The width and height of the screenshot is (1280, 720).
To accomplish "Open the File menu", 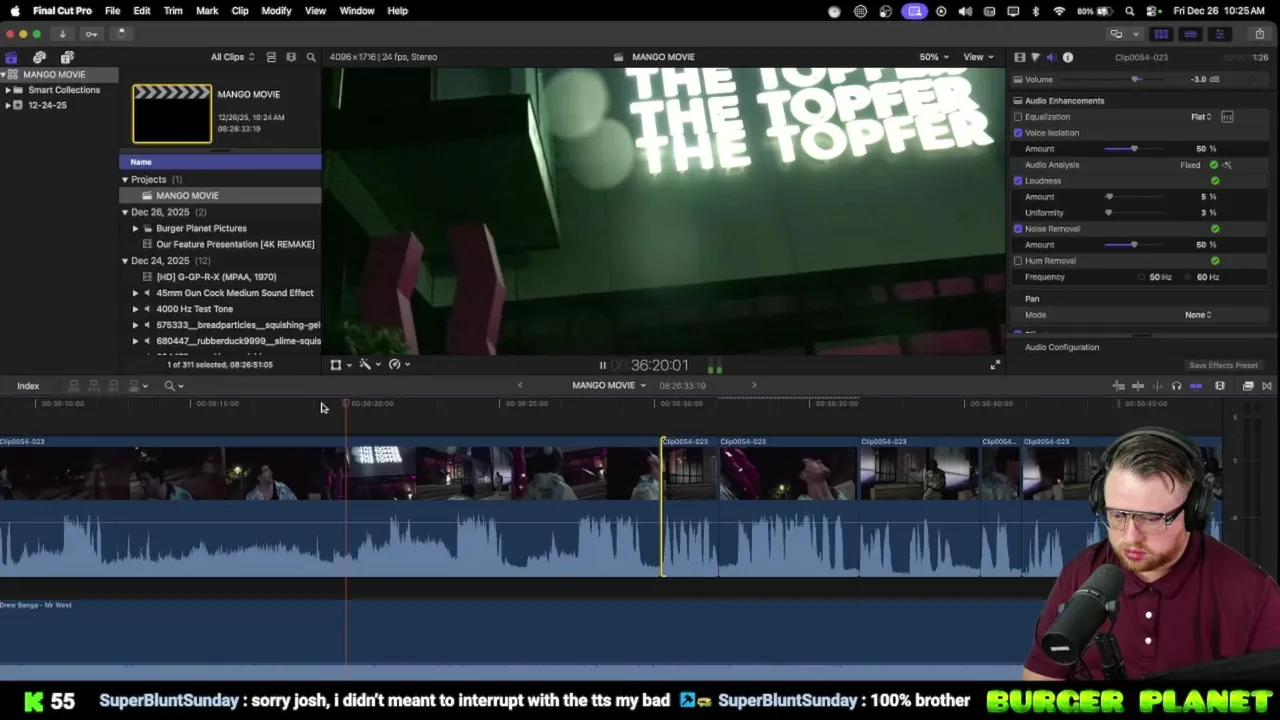I will (113, 11).
